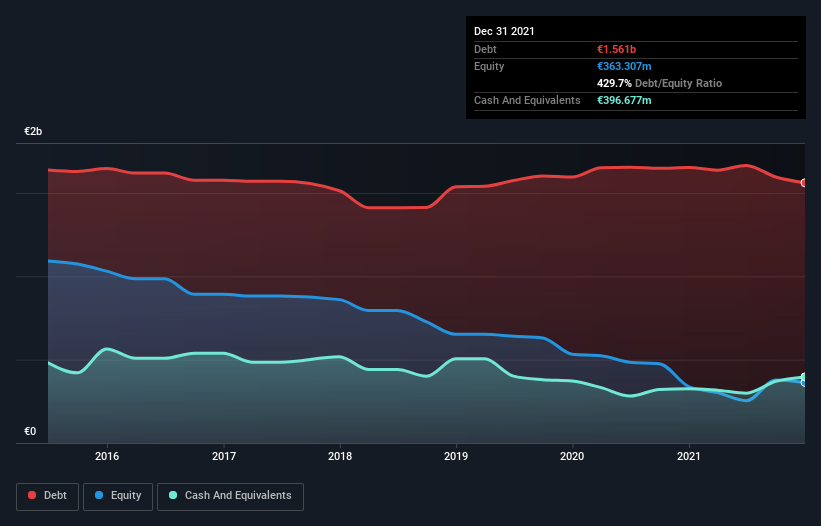Click the teal Cash endpoint marker
Viewport: 821px width, 526px height.
pyautogui.click(x=804, y=377)
